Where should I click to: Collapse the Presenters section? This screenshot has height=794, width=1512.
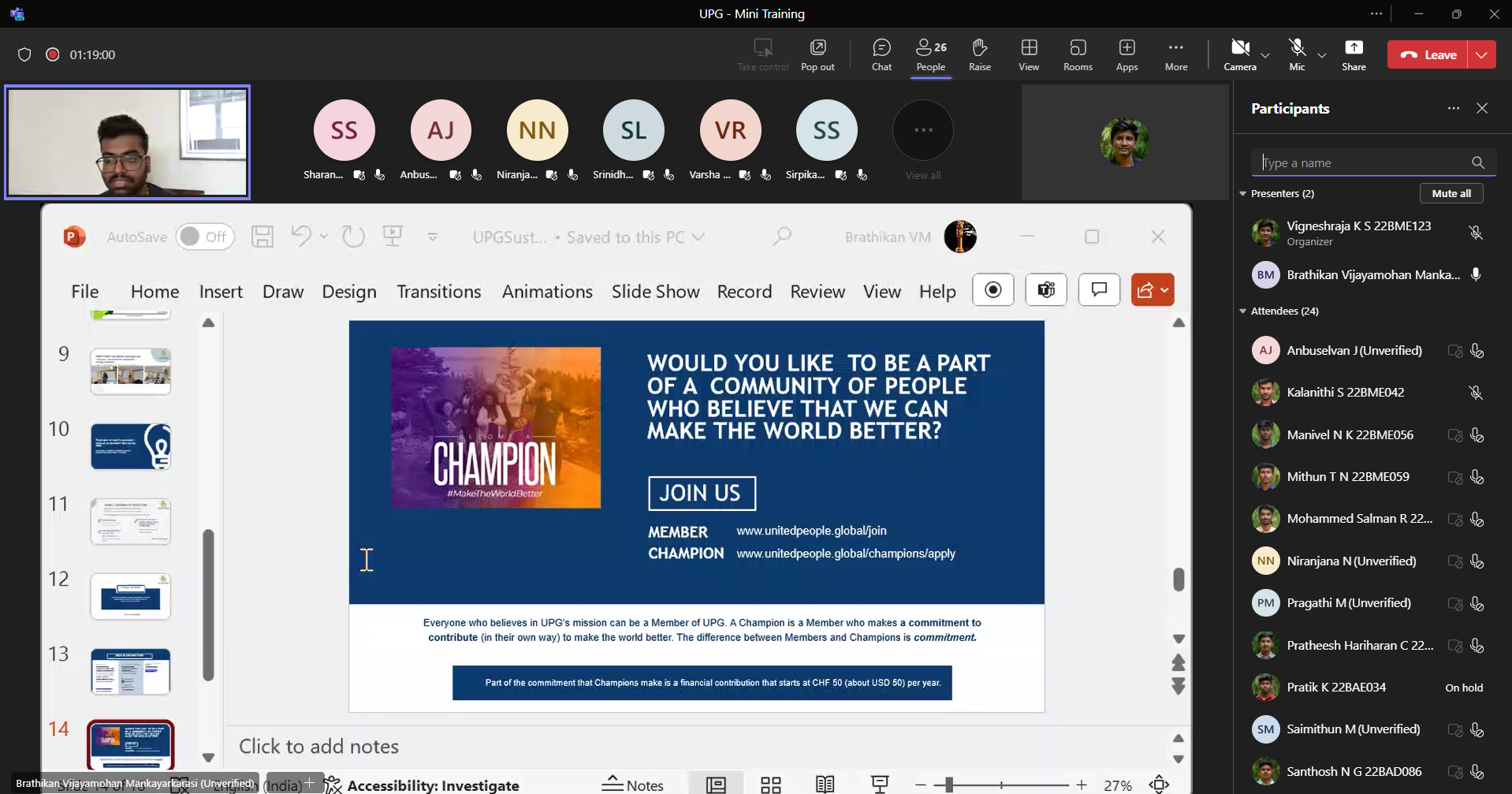click(1243, 193)
